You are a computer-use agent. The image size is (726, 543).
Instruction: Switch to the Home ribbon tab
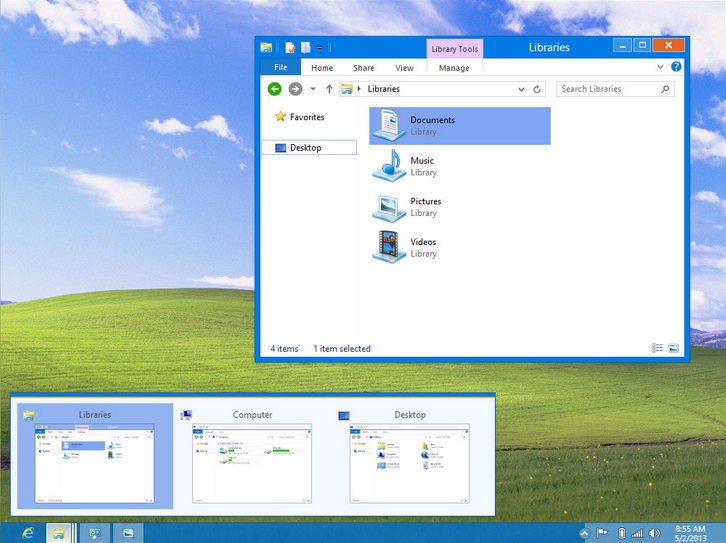[x=322, y=68]
